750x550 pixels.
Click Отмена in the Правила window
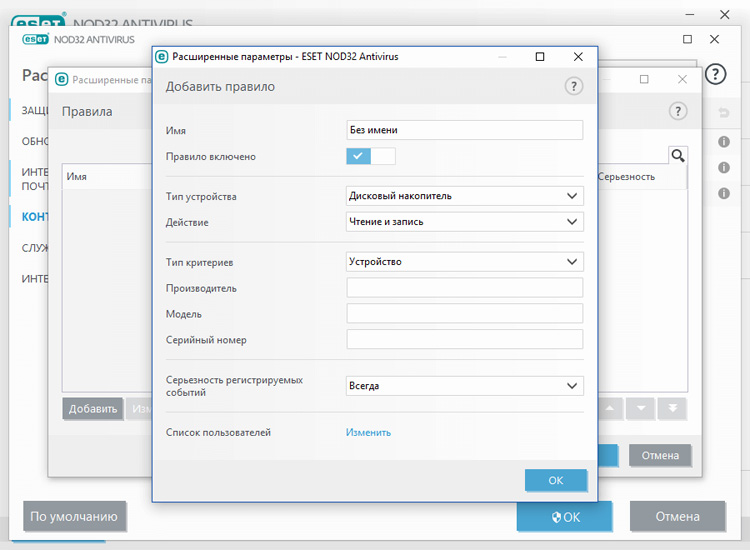pyautogui.click(x=660, y=455)
